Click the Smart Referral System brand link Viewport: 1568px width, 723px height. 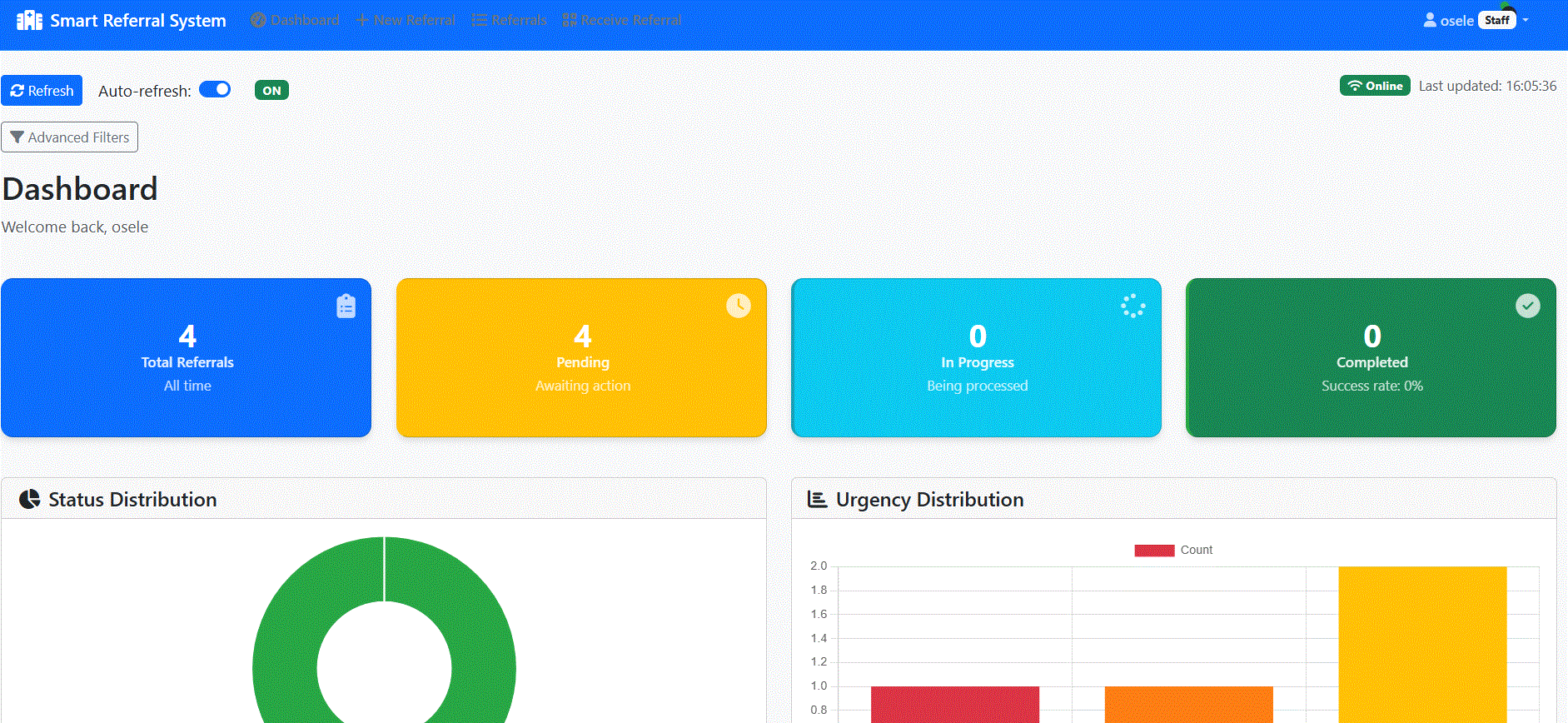point(122,20)
